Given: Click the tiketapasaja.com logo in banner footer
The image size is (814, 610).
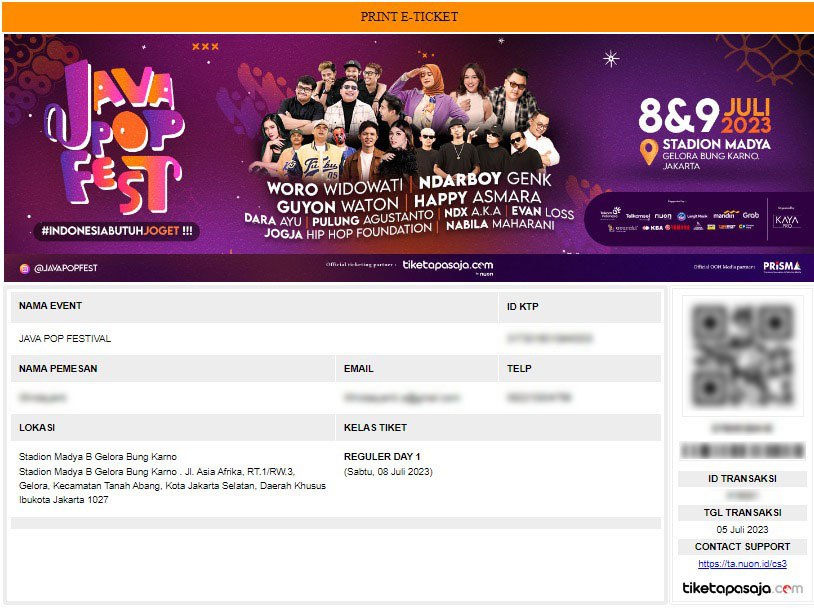Looking at the screenshot, I should coord(447,266).
